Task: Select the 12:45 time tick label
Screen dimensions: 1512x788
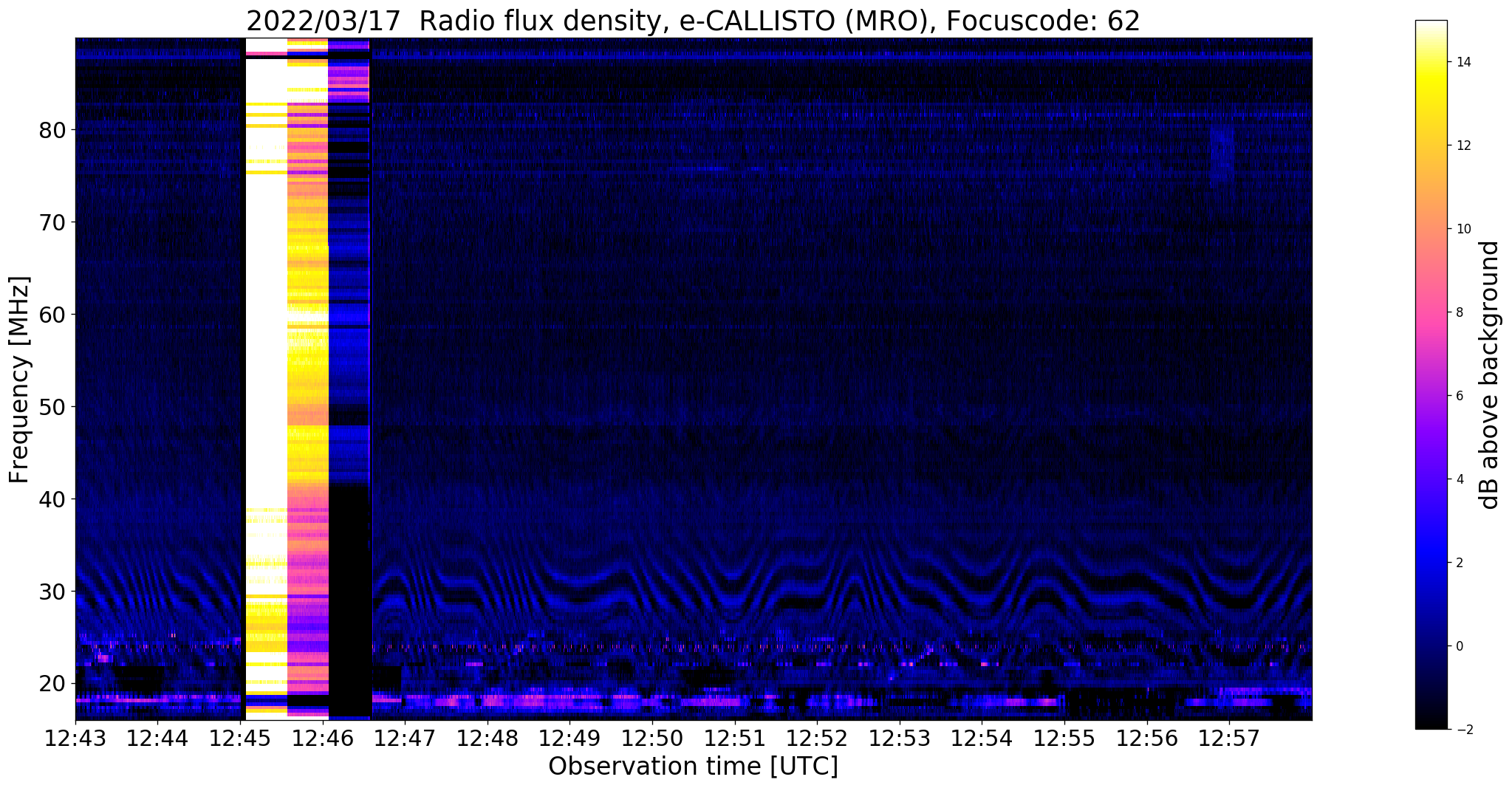Action: tap(240, 738)
